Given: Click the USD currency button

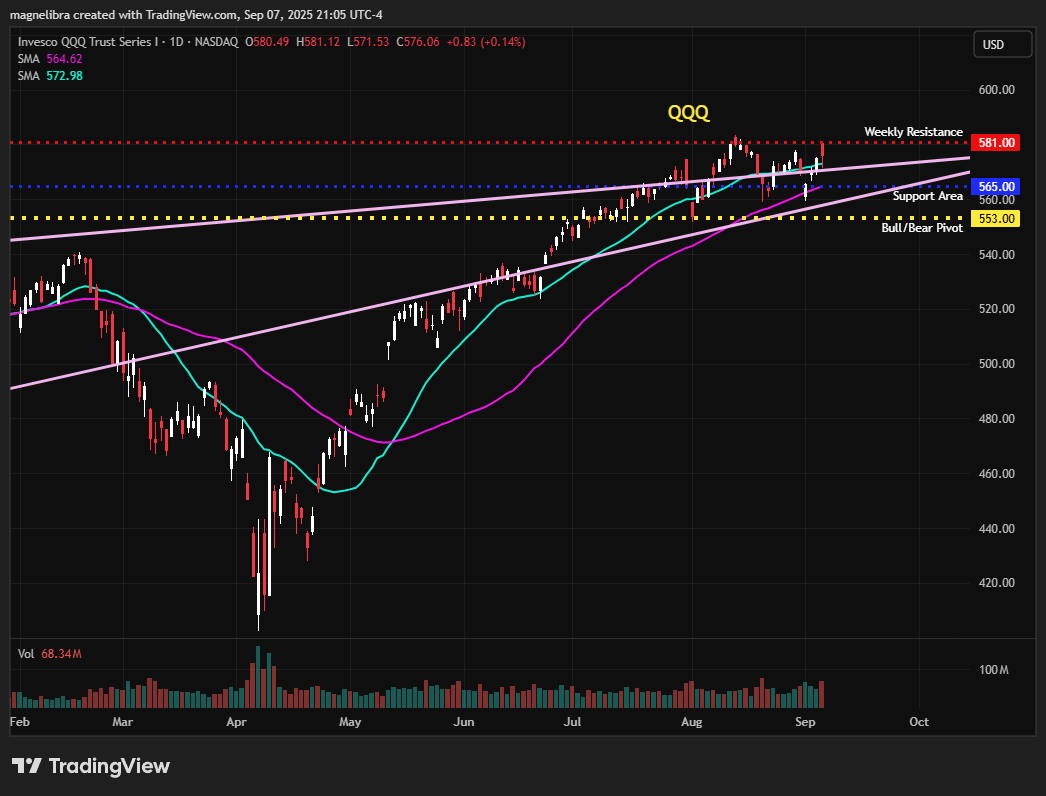Looking at the screenshot, I should click(x=1002, y=45).
